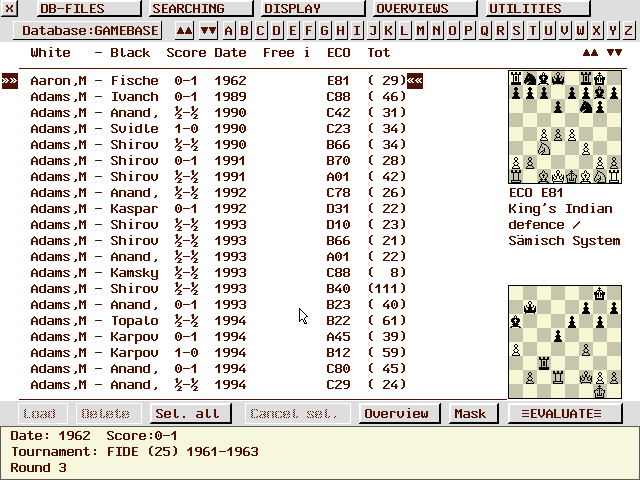The width and height of the screenshot is (640, 480).
Task: Jump to letter D in index
Action: [276, 31]
